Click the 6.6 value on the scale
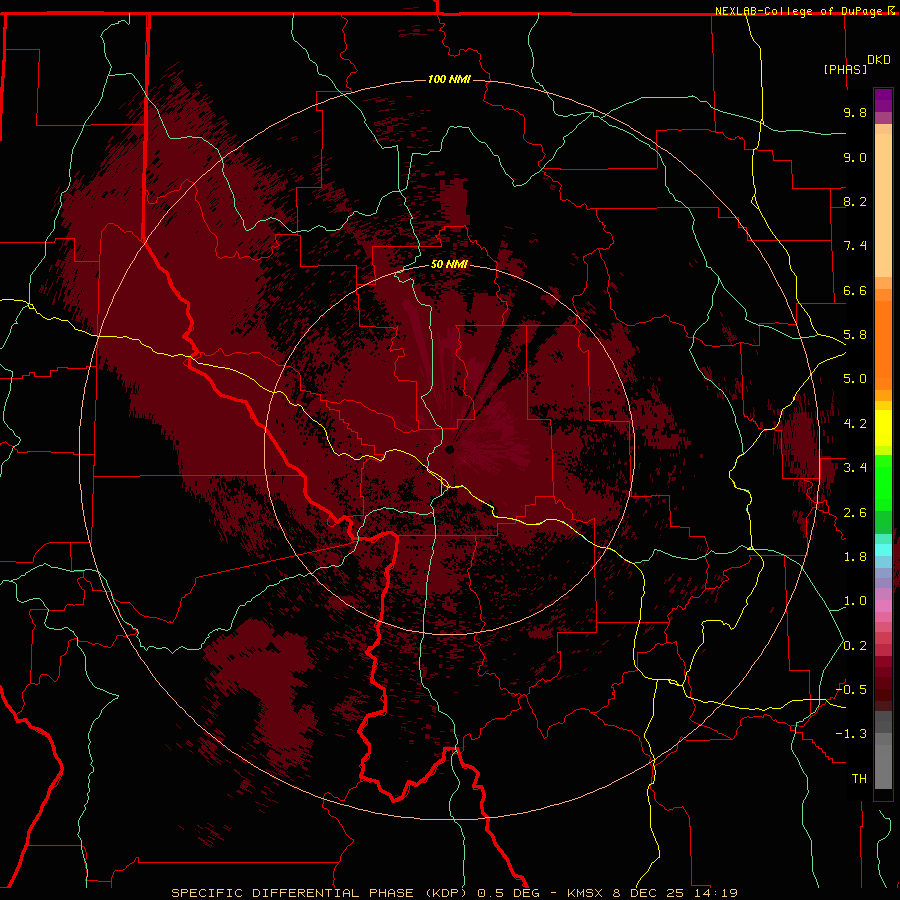 [855, 290]
